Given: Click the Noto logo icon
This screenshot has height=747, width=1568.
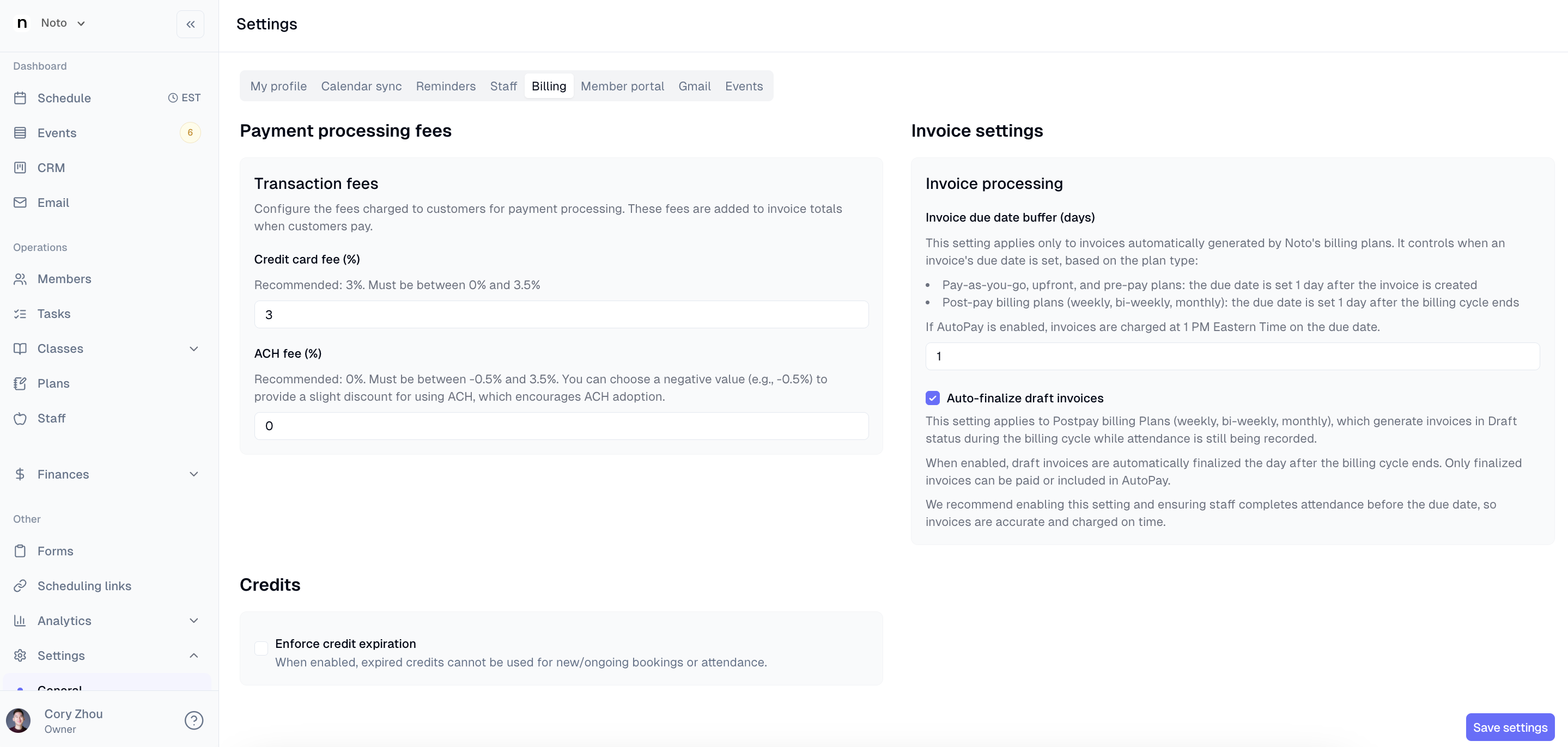Looking at the screenshot, I should click(22, 23).
